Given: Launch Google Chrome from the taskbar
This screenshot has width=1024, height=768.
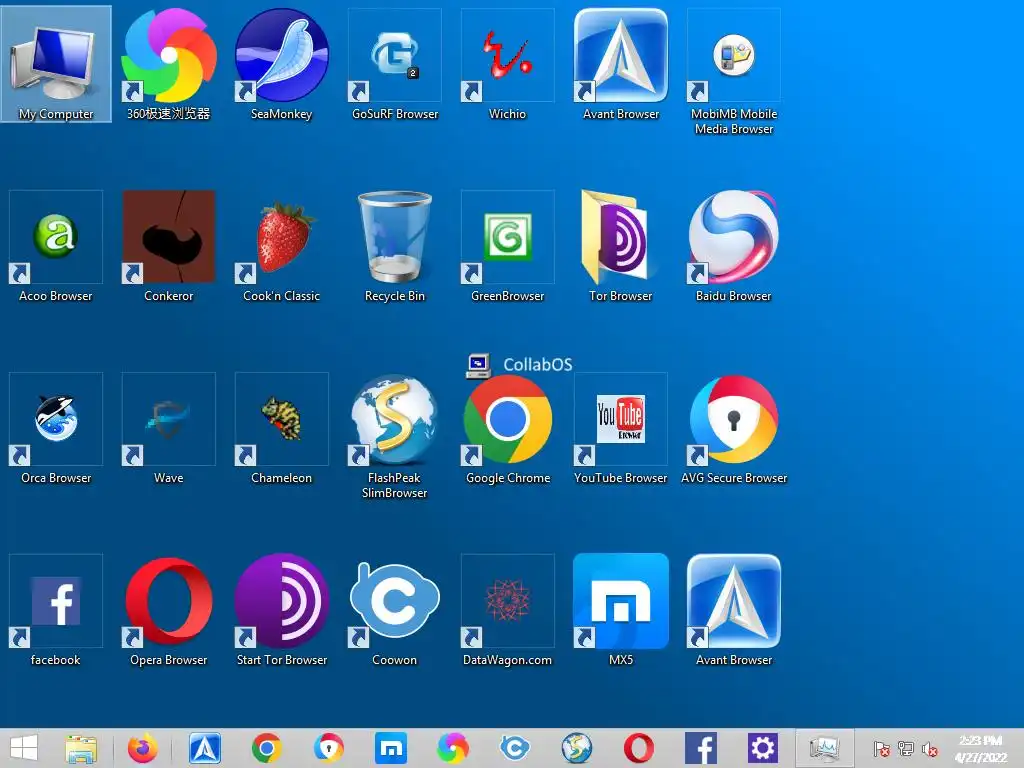Looking at the screenshot, I should click(x=266, y=748).
